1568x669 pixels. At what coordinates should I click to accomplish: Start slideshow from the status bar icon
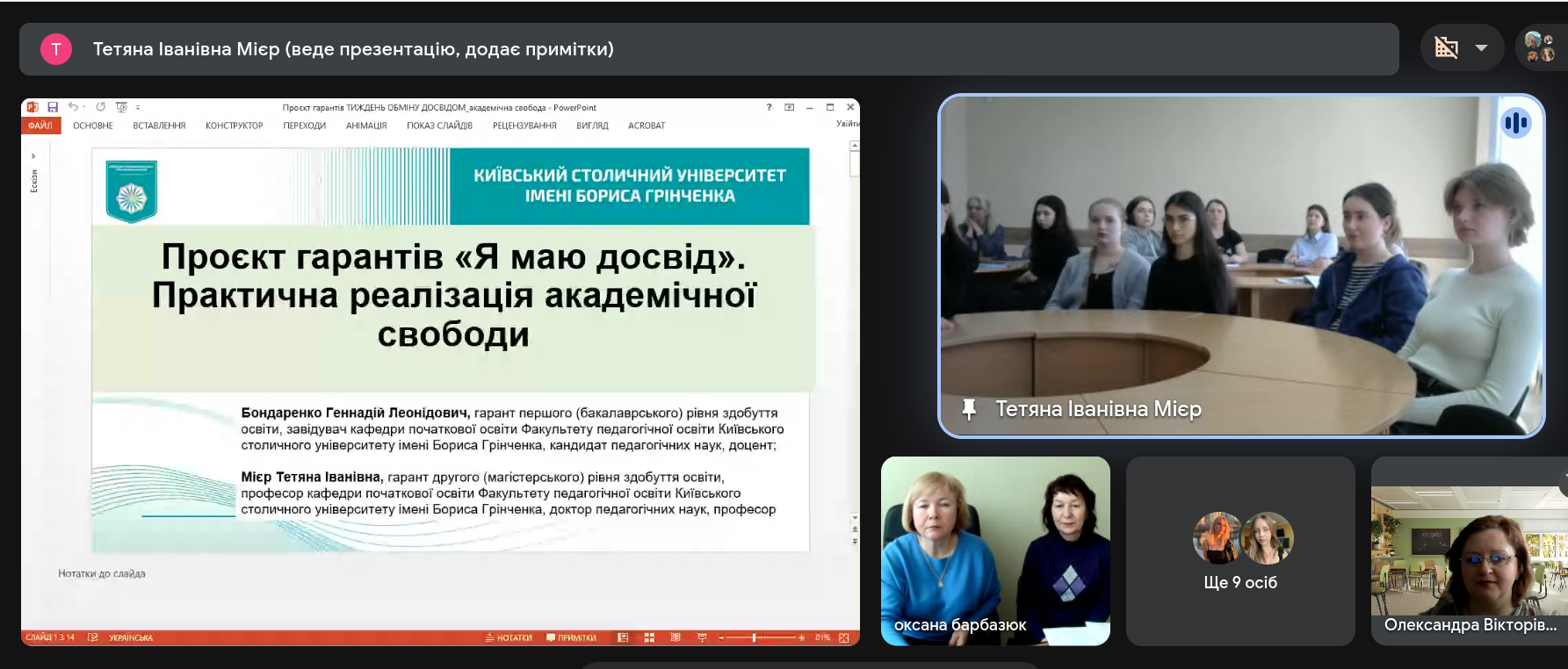click(x=701, y=637)
